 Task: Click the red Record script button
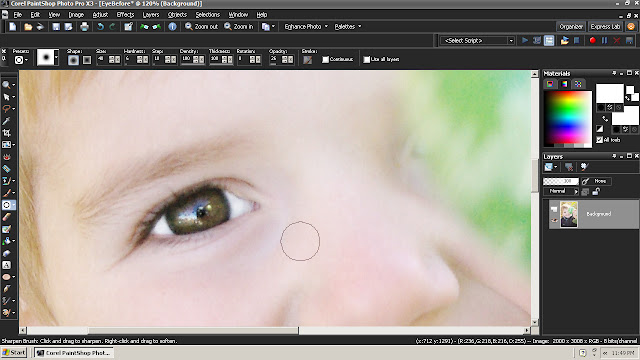[592, 40]
